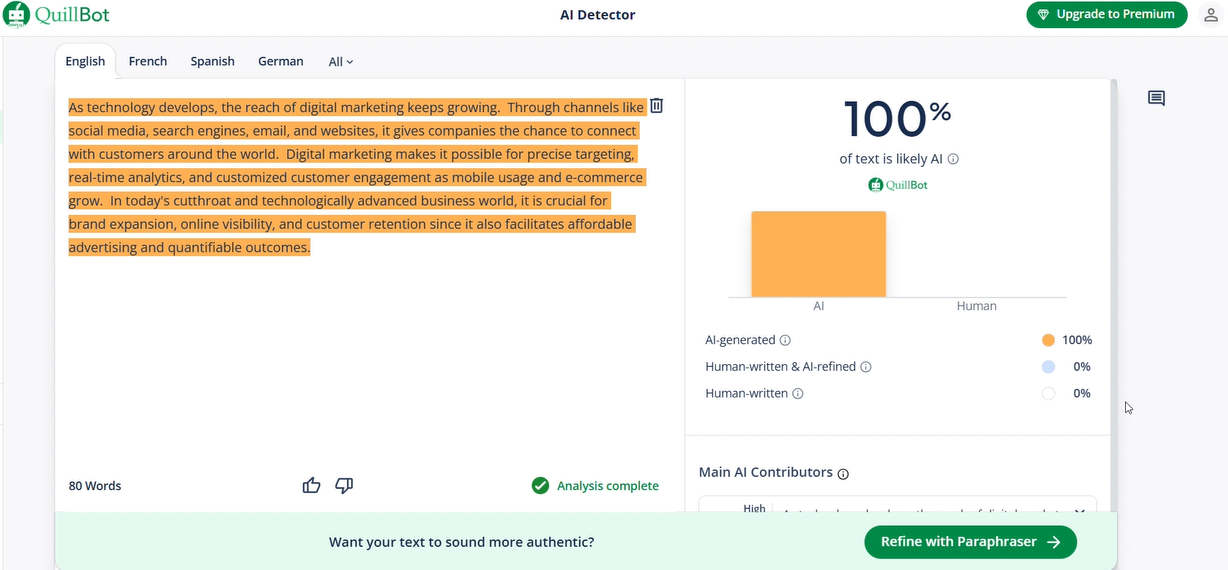This screenshot has height=570, width=1228.
Task: Click the 0% value beside Human-written & AI-refined
Action: (1081, 367)
